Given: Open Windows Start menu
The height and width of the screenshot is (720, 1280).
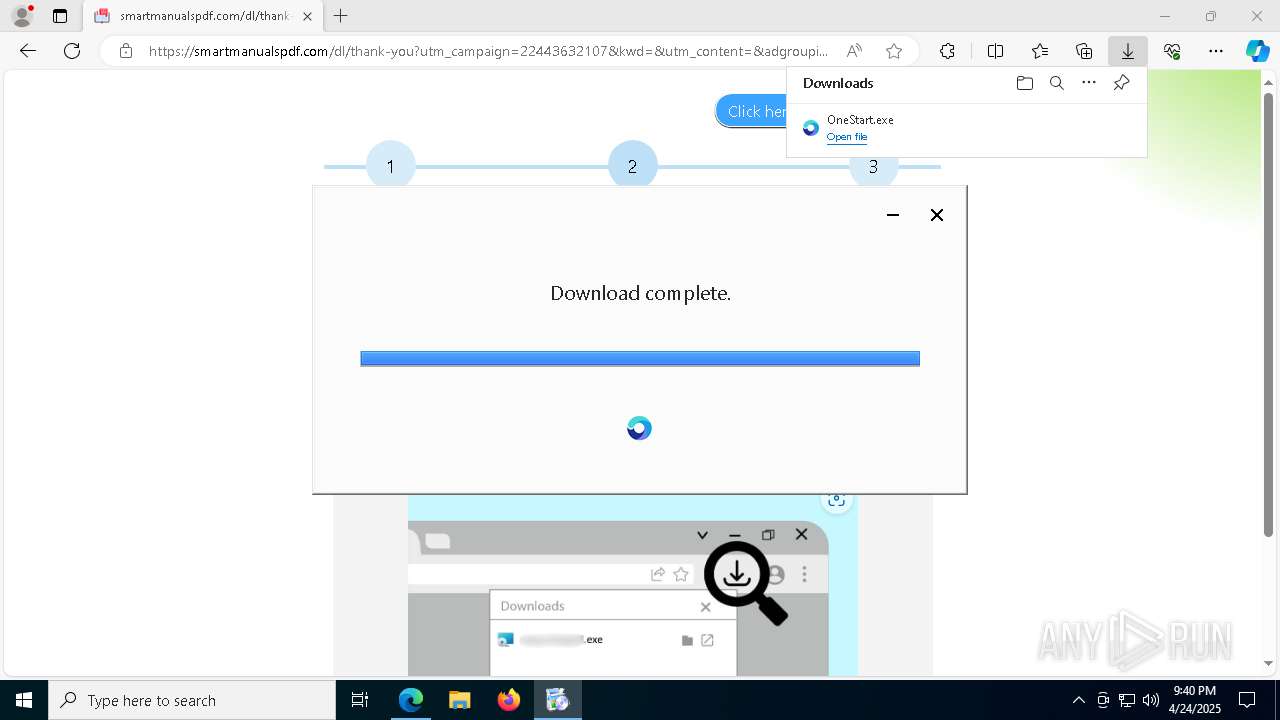Looking at the screenshot, I should tap(24, 700).
